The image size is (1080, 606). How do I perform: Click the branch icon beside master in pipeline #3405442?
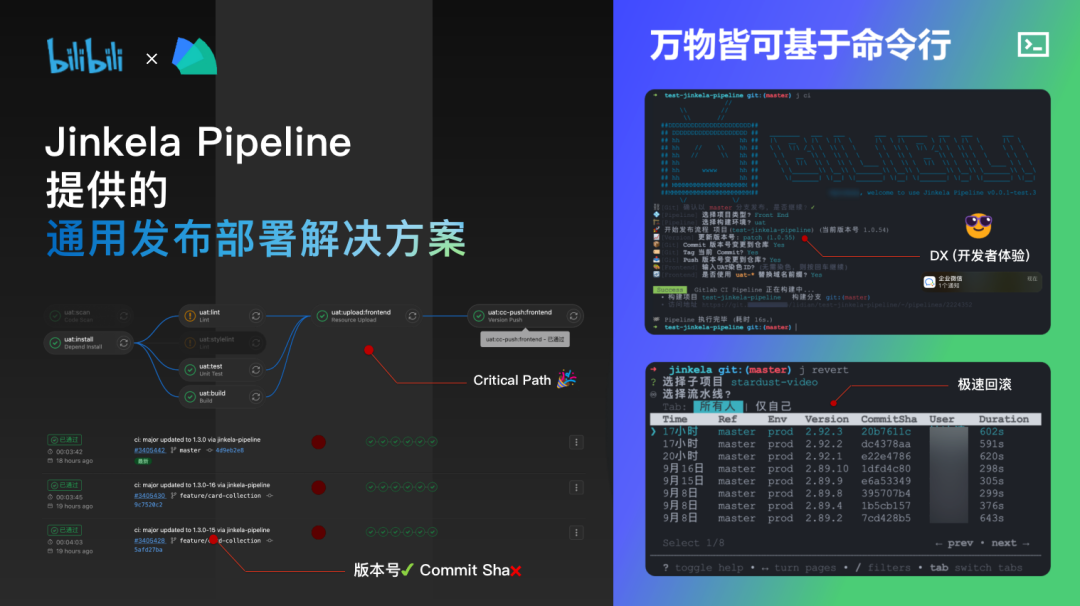(x=174, y=450)
